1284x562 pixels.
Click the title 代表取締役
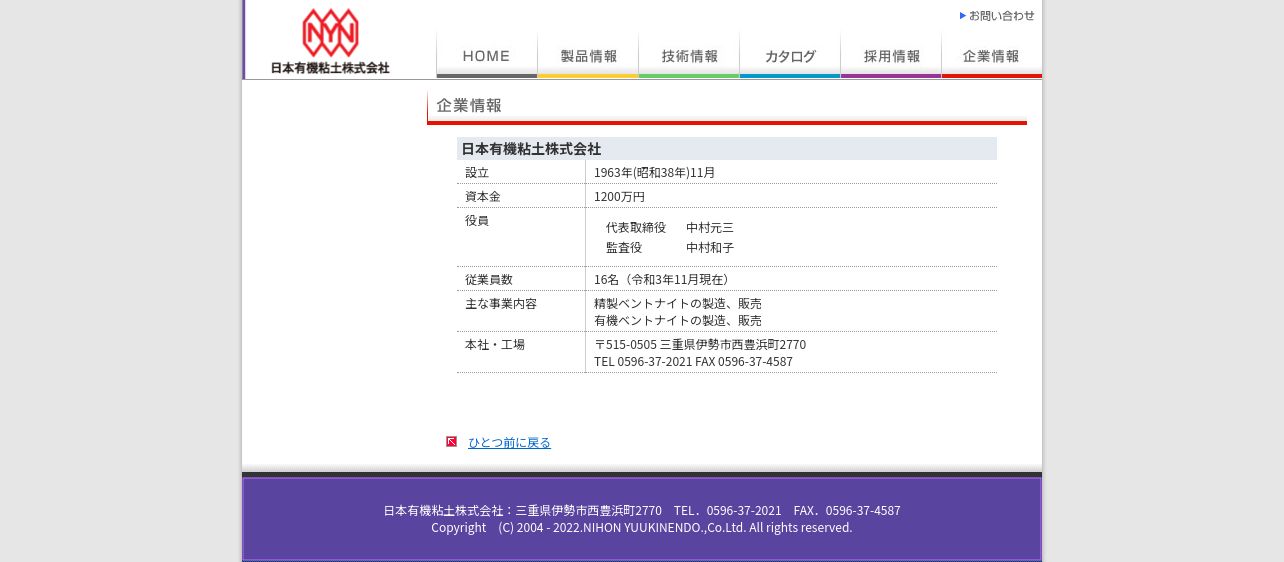click(636, 227)
